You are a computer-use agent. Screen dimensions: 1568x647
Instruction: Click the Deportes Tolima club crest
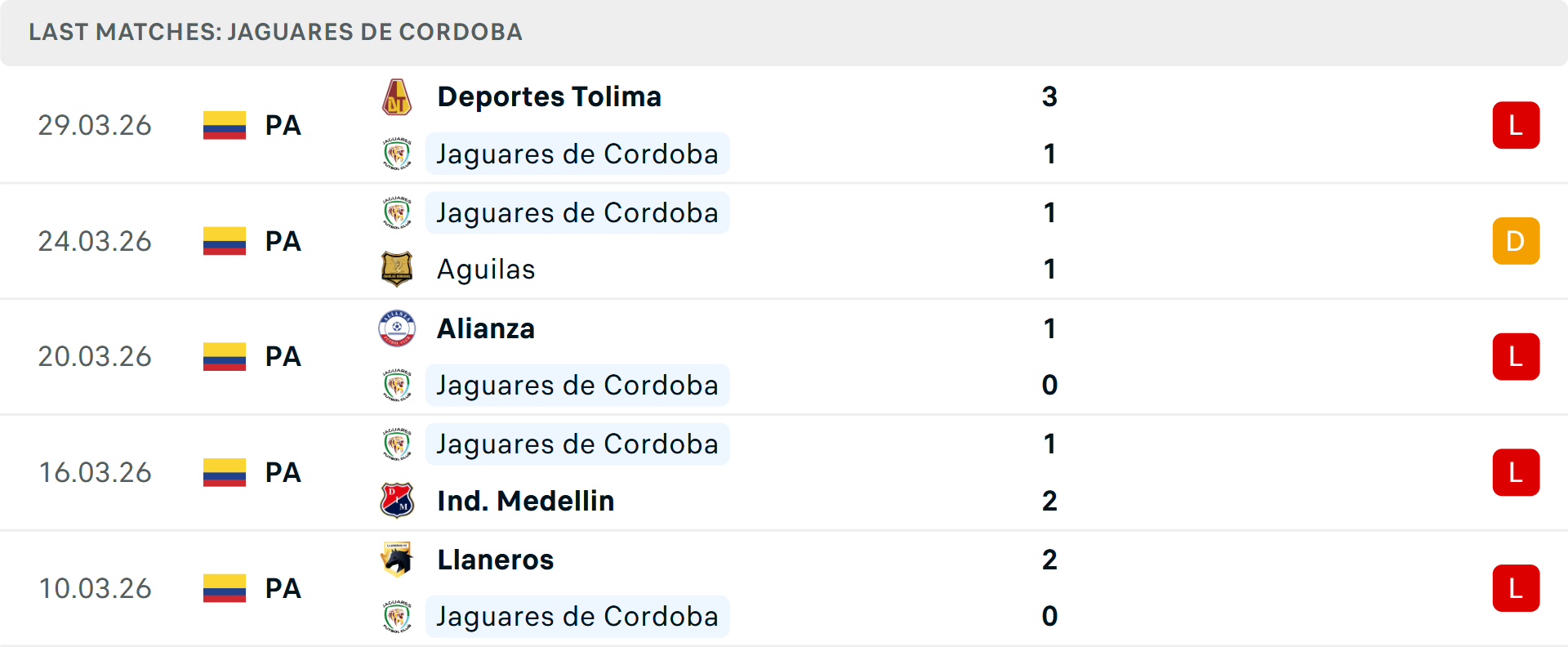pos(397,96)
